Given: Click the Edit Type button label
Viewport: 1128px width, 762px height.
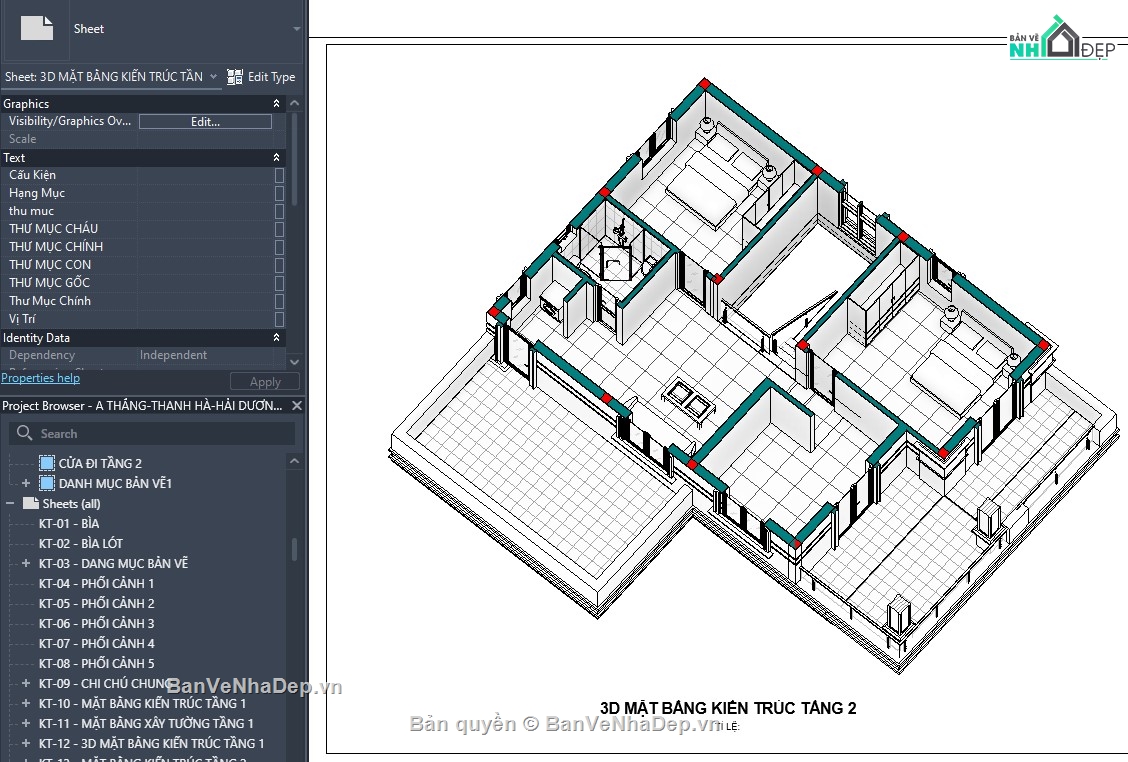Looking at the screenshot, I should (271, 77).
